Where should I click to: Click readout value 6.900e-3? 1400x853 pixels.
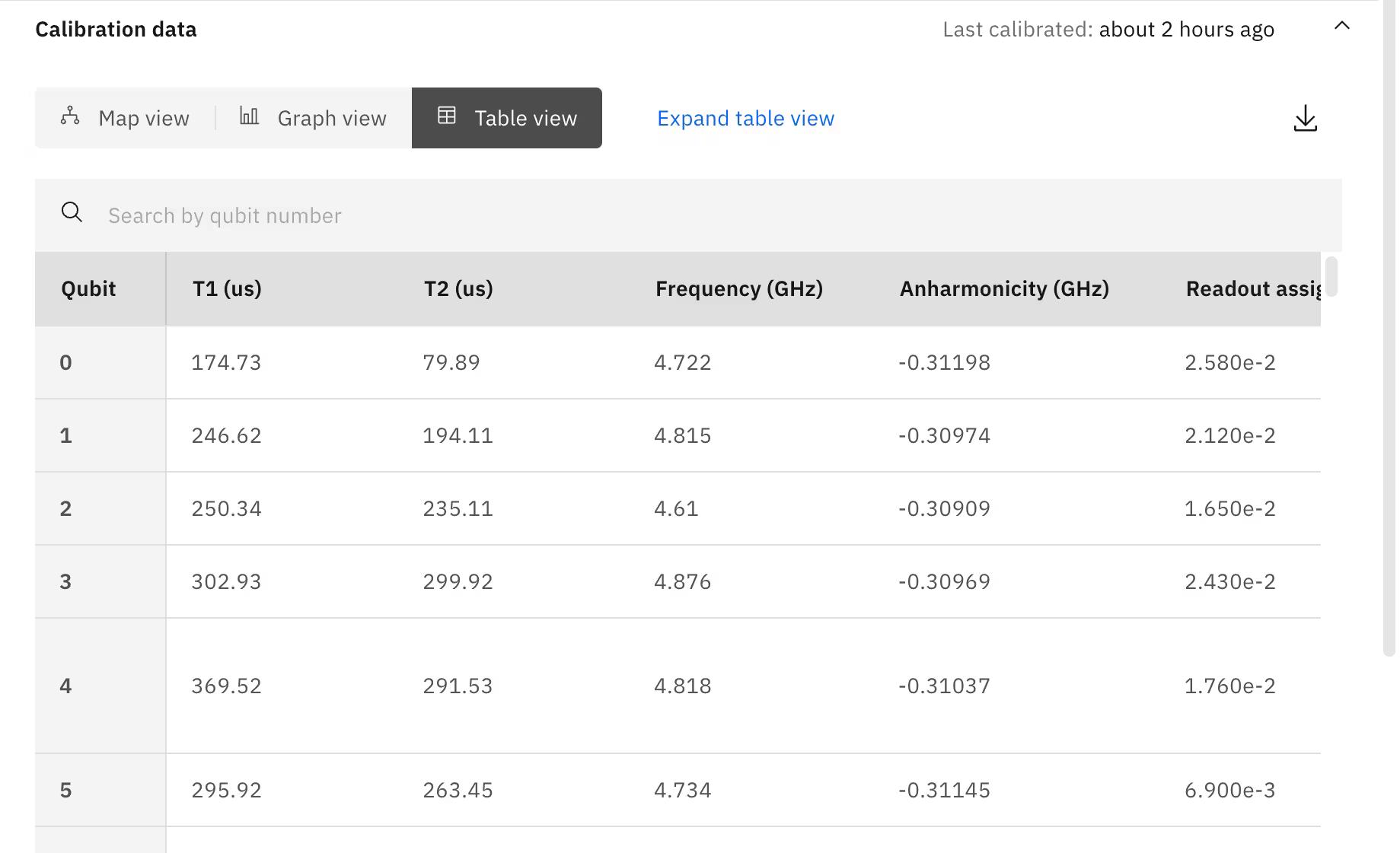click(x=1230, y=791)
